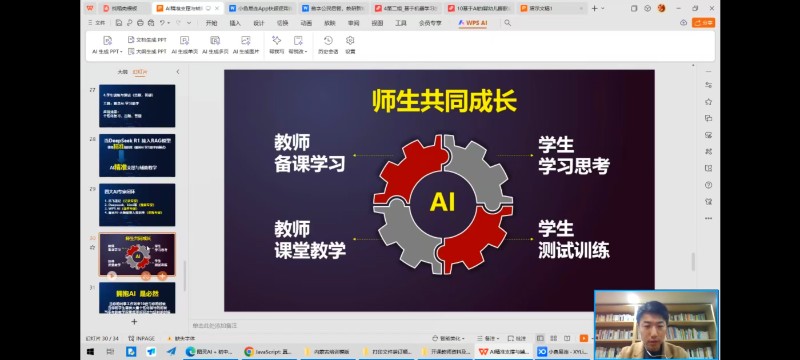Click the 帮我写 icon
The image size is (800, 360).
[x=277, y=40]
